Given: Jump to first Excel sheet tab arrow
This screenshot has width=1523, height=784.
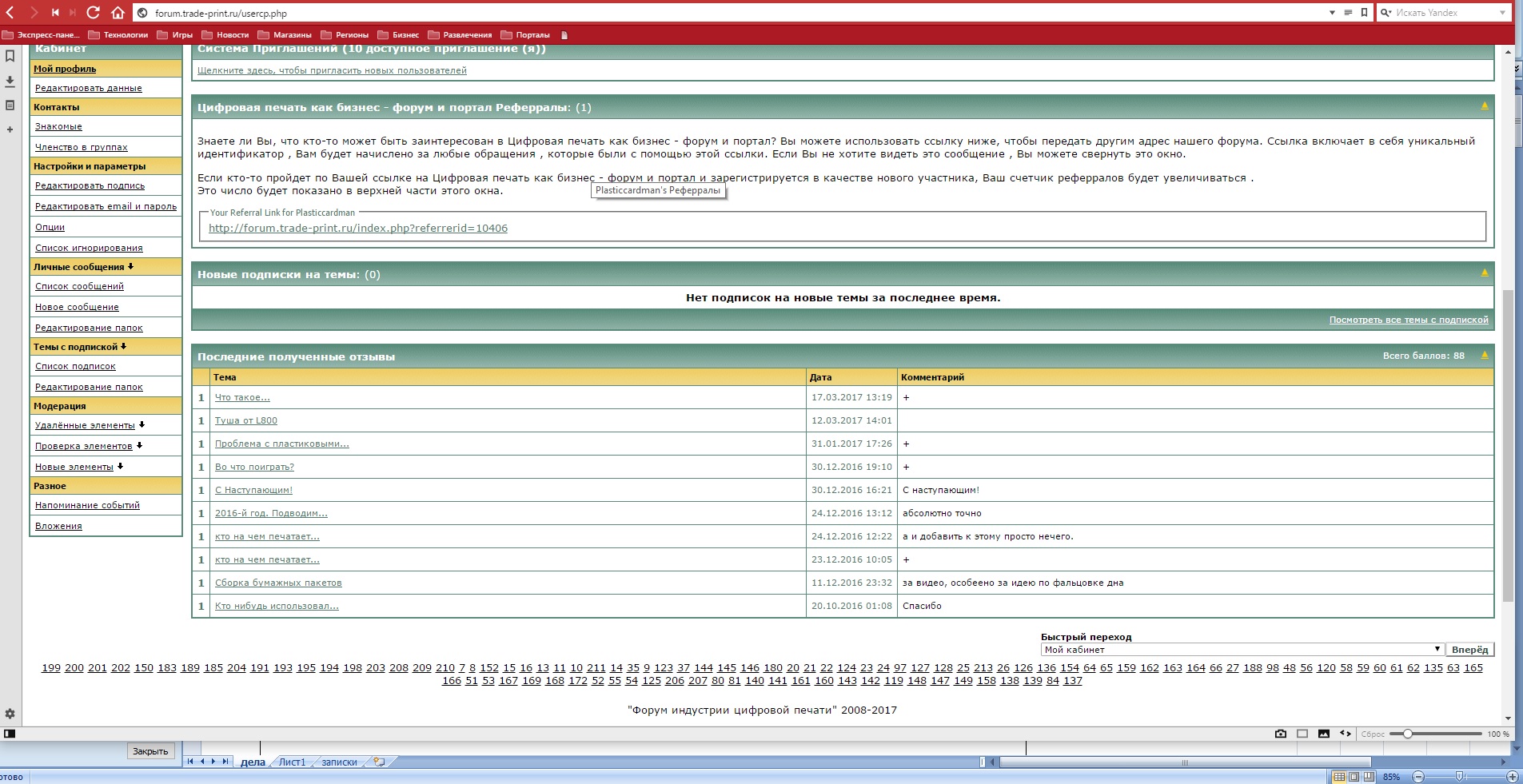Looking at the screenshot, I should 190,762.
